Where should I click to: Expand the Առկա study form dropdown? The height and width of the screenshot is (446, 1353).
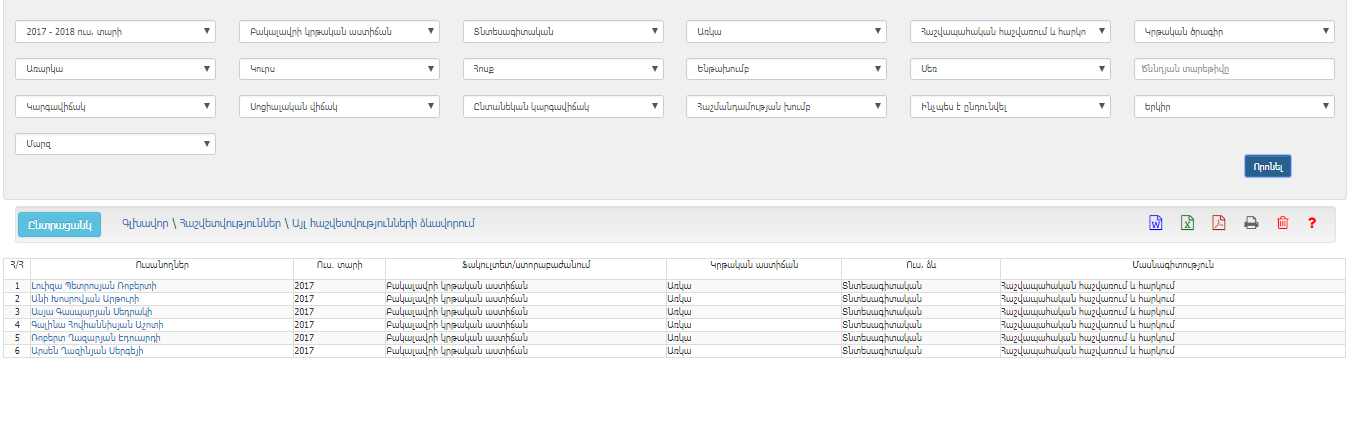click(786, 32)
